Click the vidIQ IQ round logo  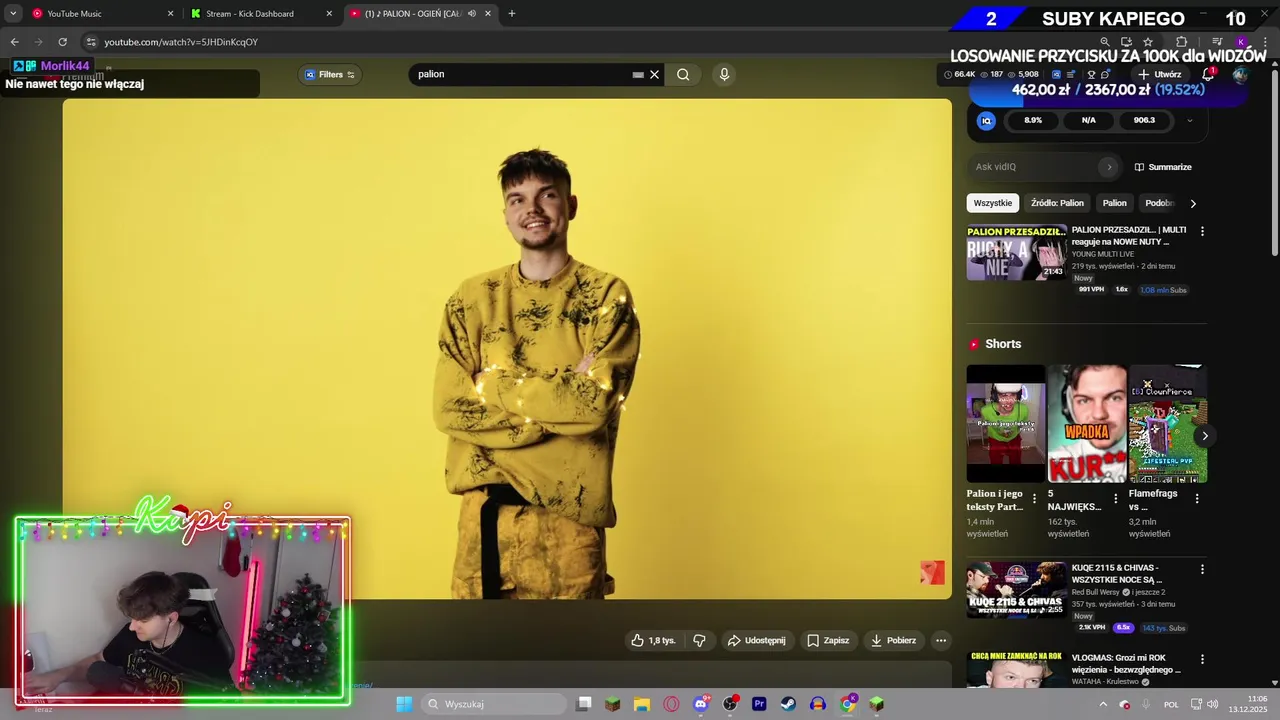click(986, 120)
